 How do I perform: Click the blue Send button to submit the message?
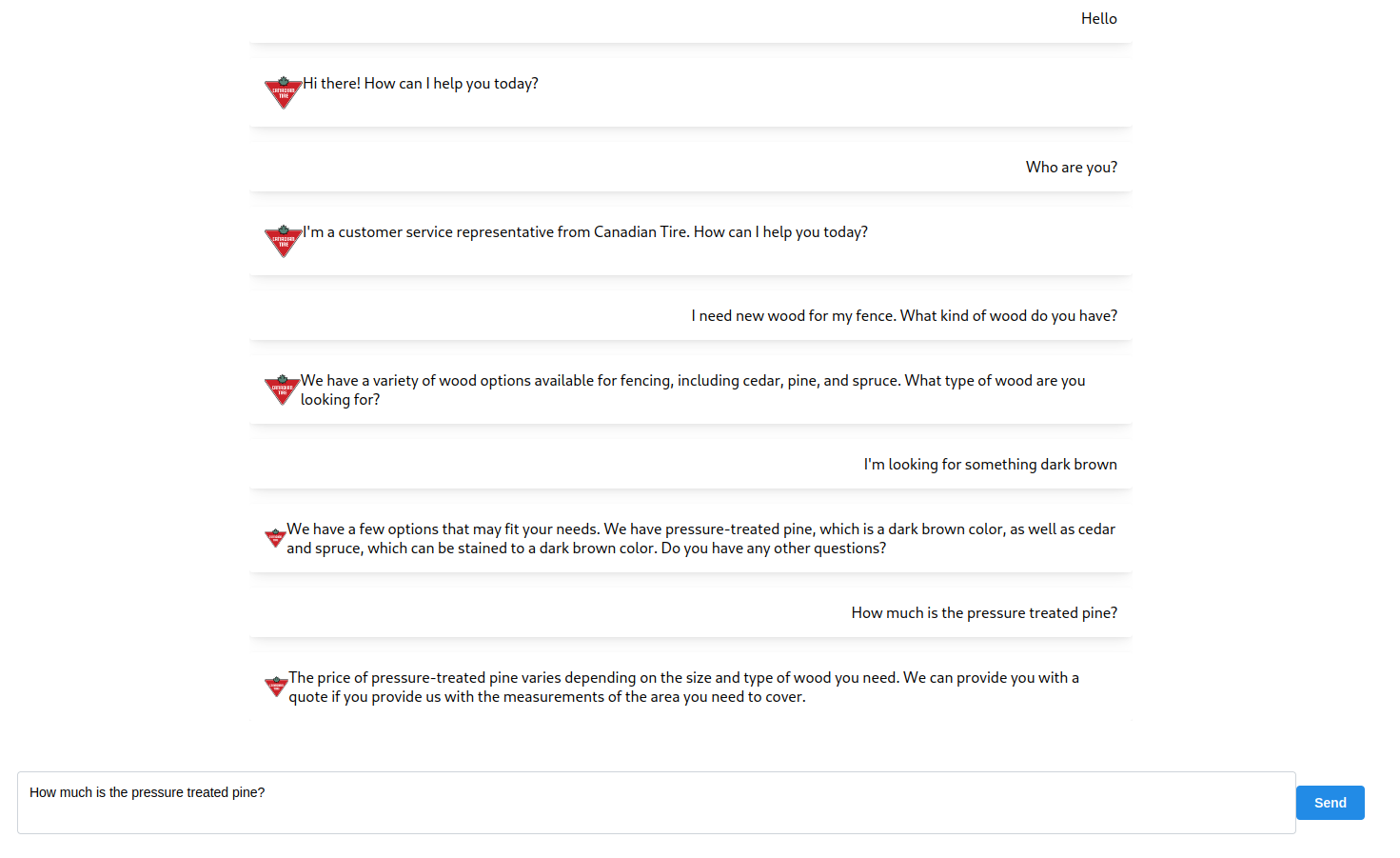click(x=1330, y=803)
